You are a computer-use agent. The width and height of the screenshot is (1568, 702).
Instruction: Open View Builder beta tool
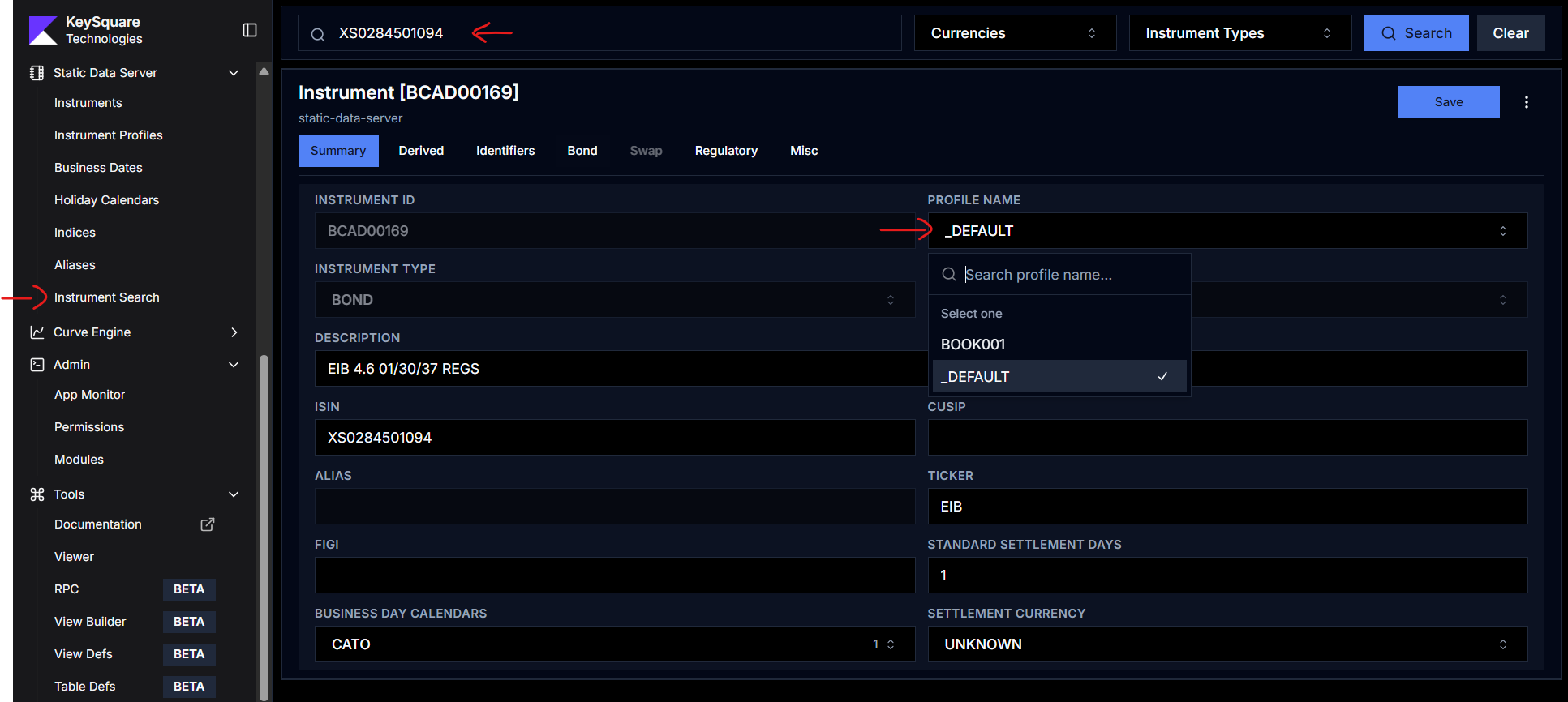pos(90,622)
